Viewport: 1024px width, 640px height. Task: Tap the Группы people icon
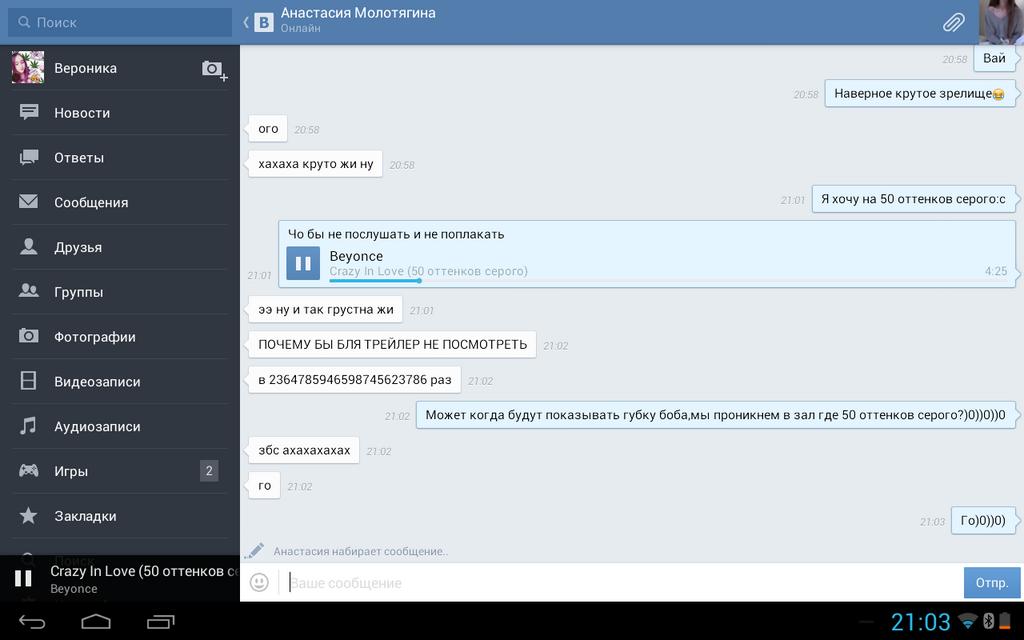[29, 291]
